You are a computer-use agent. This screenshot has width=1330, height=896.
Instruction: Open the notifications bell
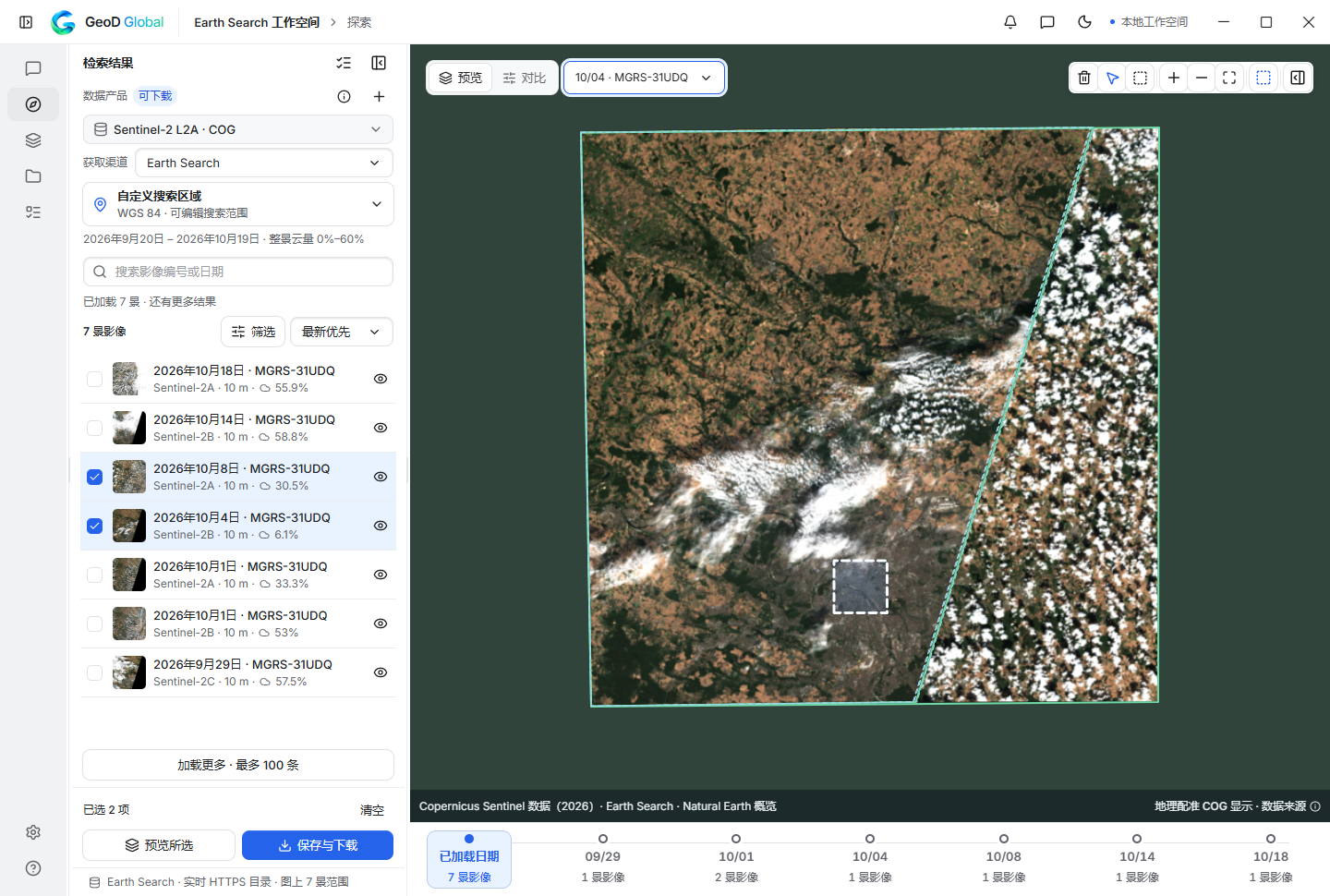(1010, 22)
